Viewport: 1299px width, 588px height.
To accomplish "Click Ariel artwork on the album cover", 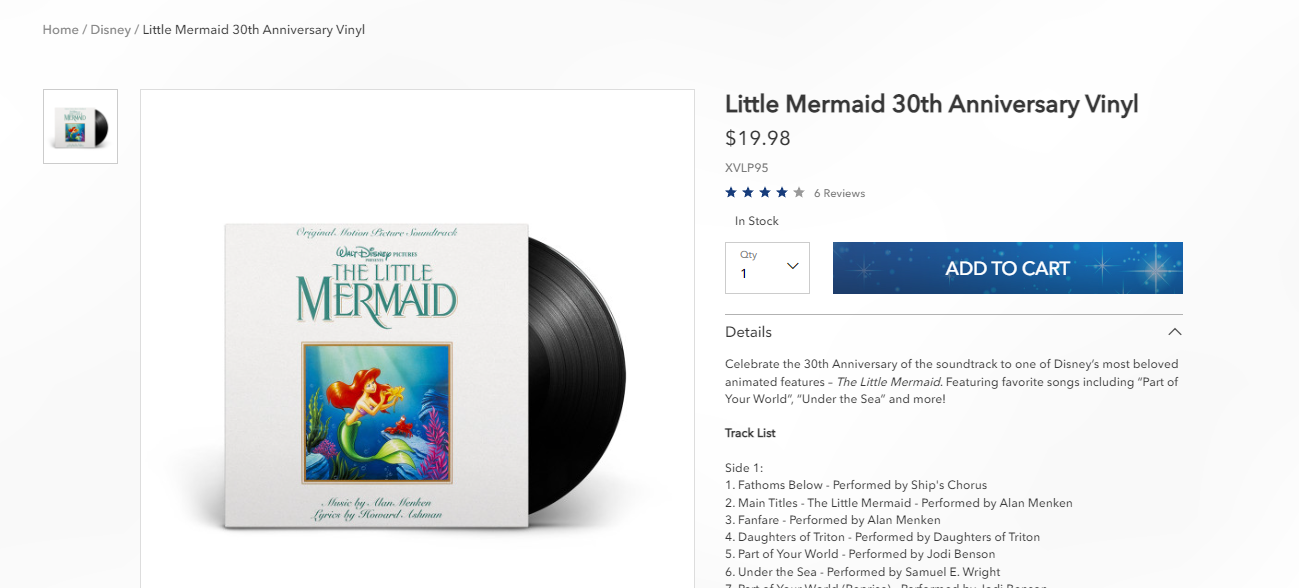I will click(377, 412).
